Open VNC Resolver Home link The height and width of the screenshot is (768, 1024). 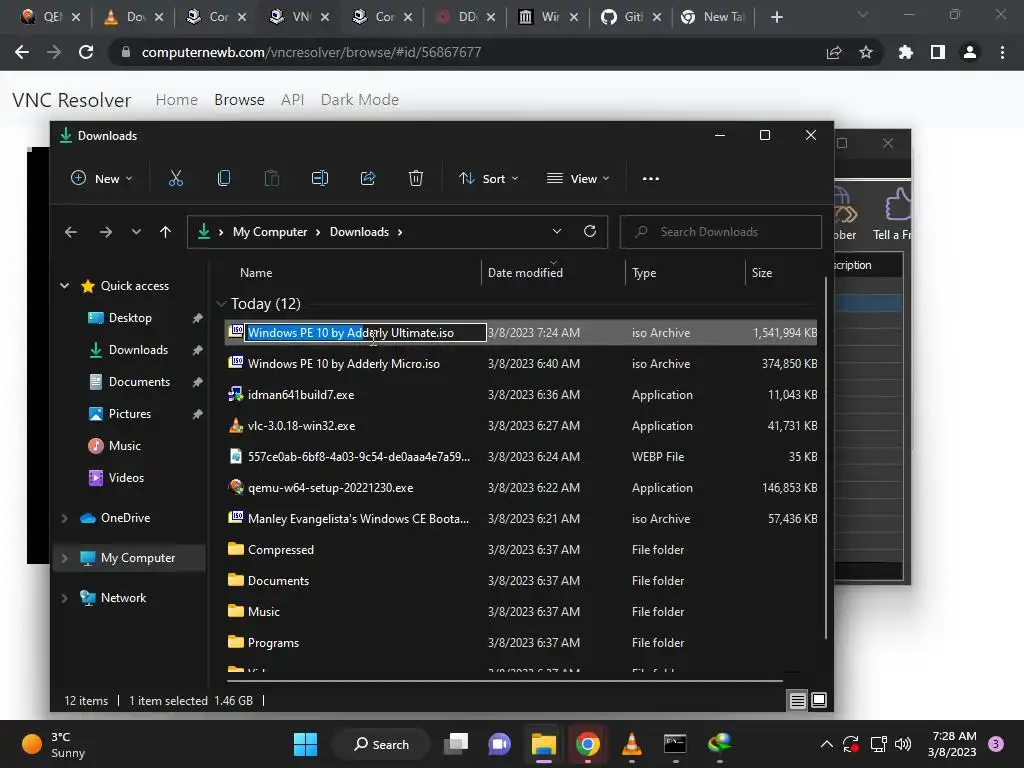tap(176, 100)
